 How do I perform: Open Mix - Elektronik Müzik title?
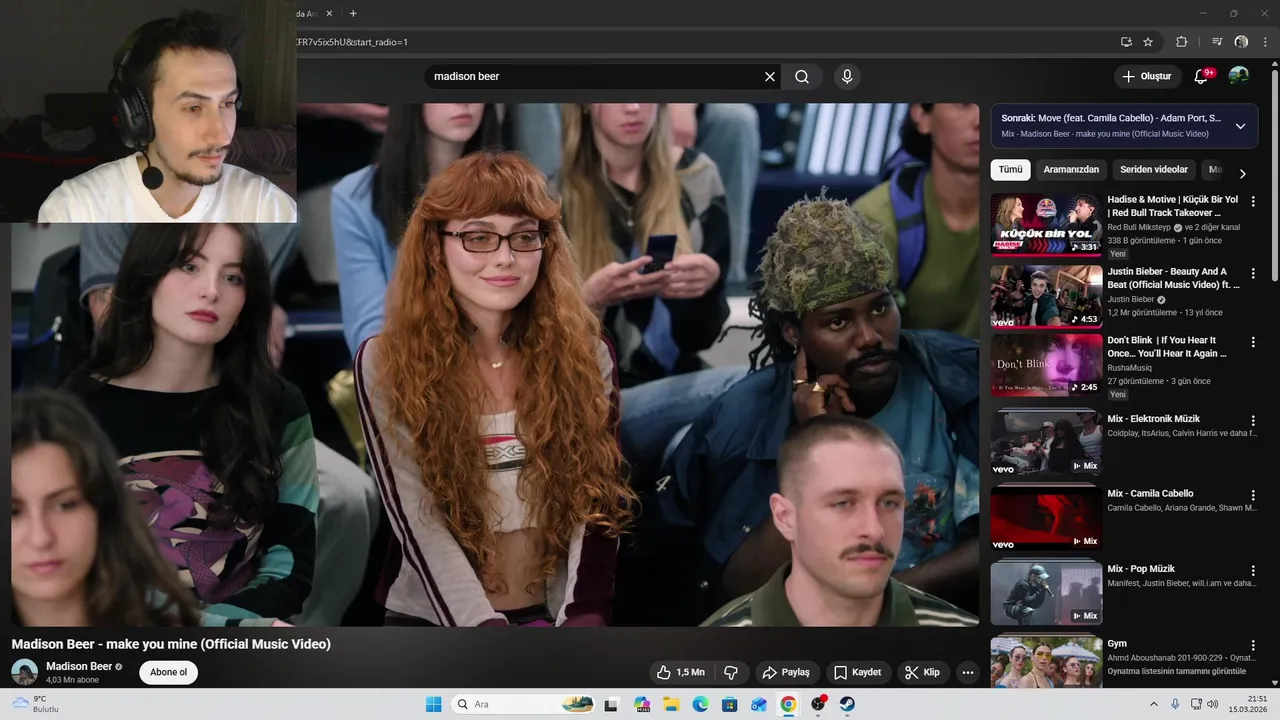(1153, 419)
